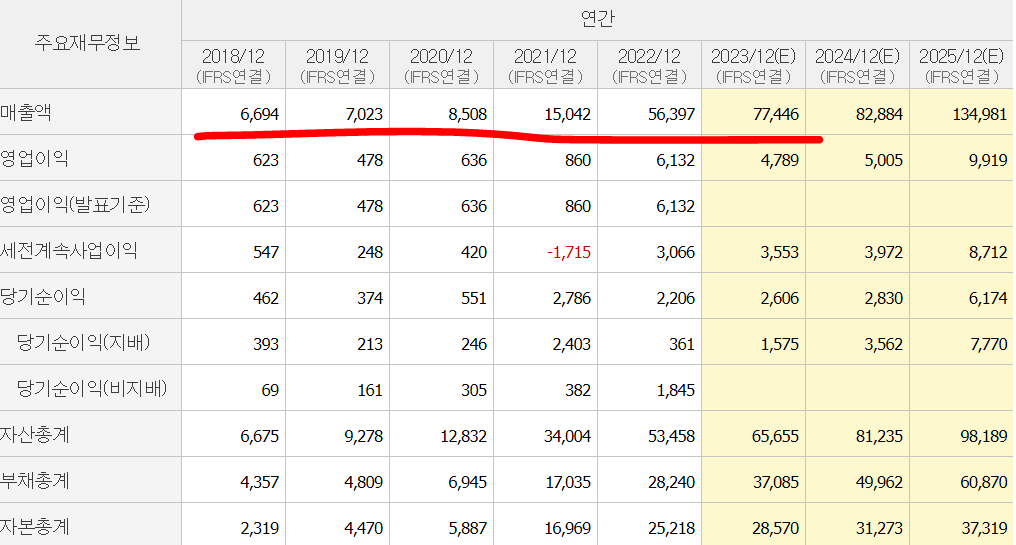The image size is (1016, 545).
Task: Select total assets value 6,675
Action: point(259,436)
